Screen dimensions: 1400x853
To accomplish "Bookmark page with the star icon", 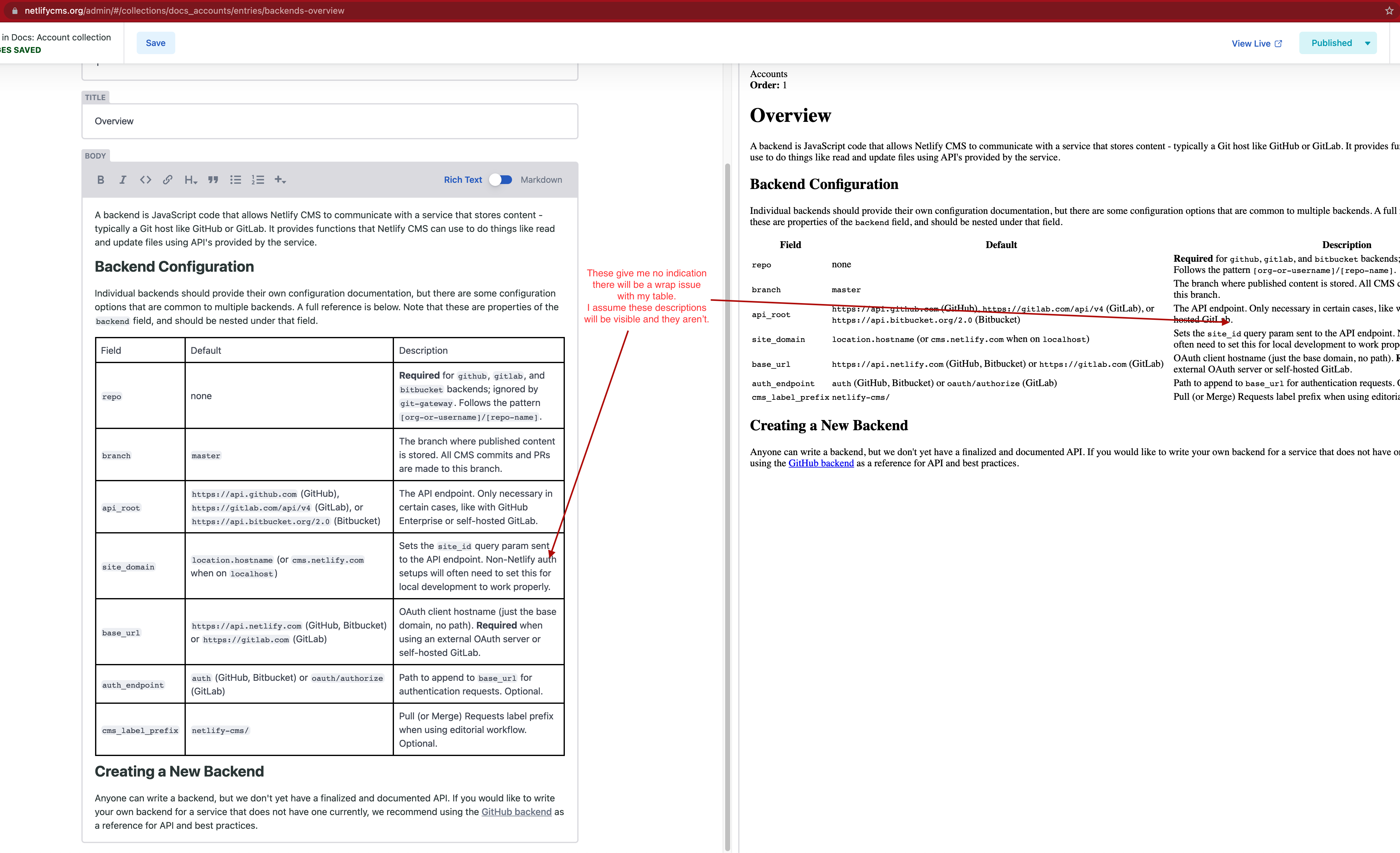I will point(1389,11).
